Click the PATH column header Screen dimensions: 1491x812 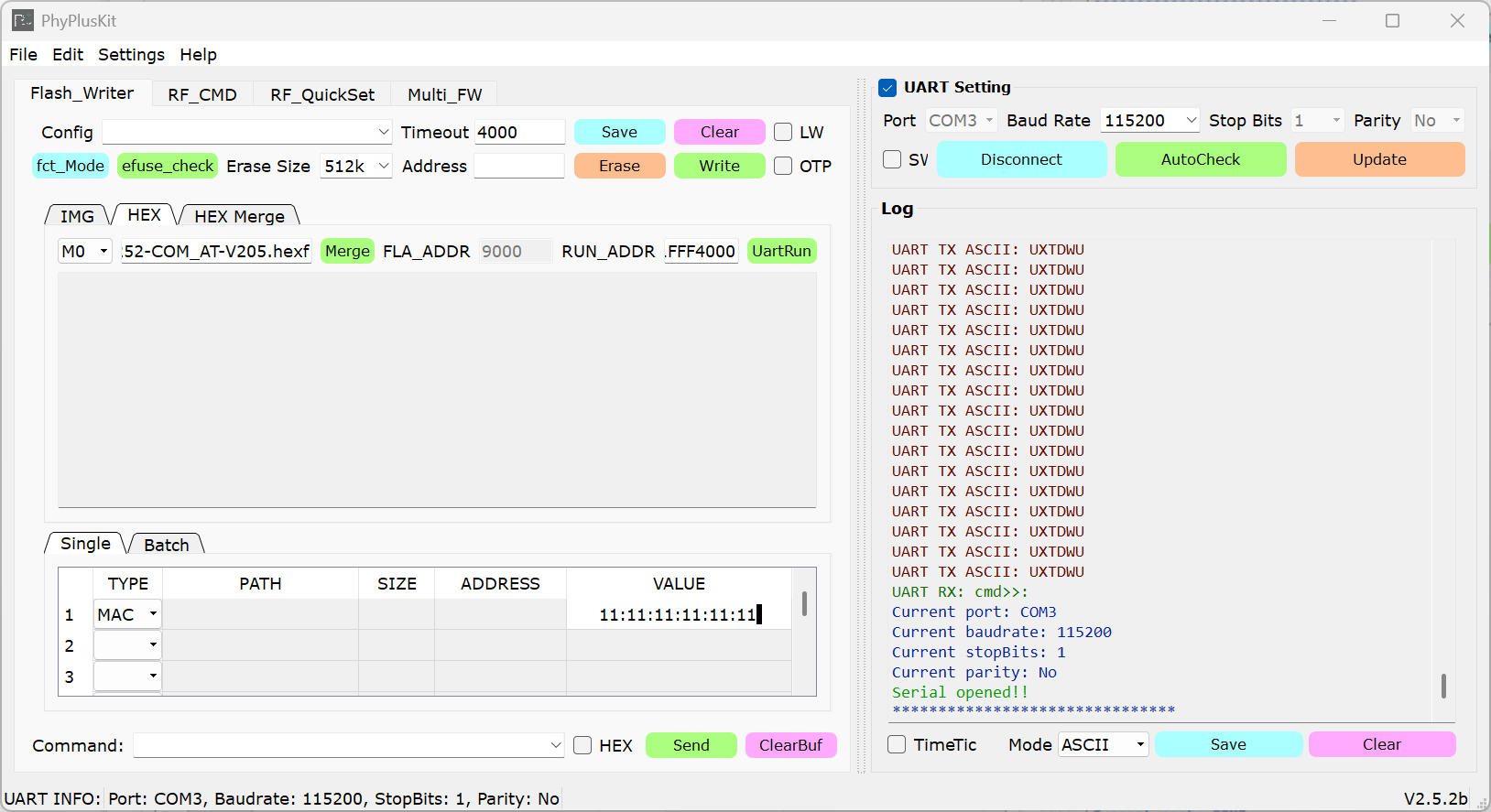(x=260, y=584)
